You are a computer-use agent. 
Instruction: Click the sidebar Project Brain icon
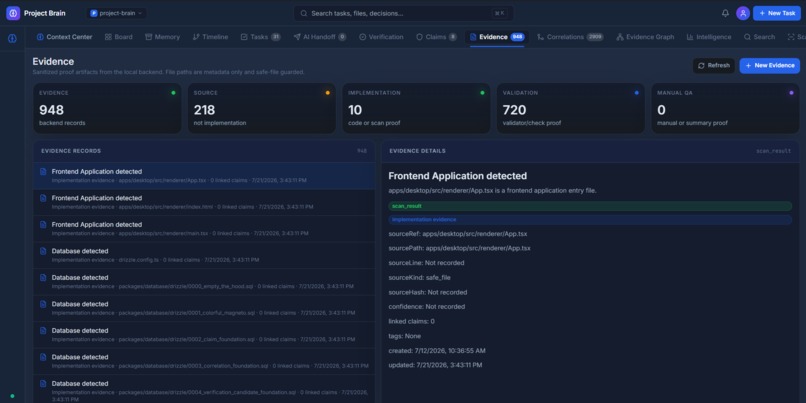pyautogui.click(x=12, y=39)
